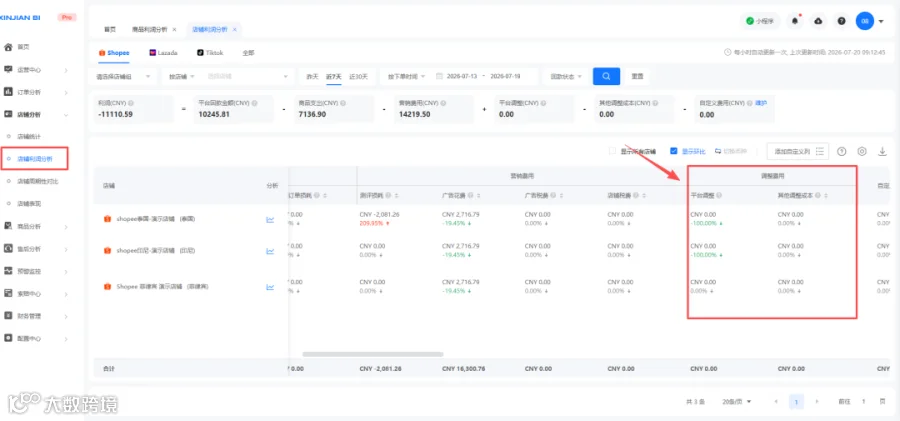Viewport: 900px width, 421px height.
Task: Check the 显示所有店铺 checkbox
Action: pyautogui.click(x=612, y=151)
